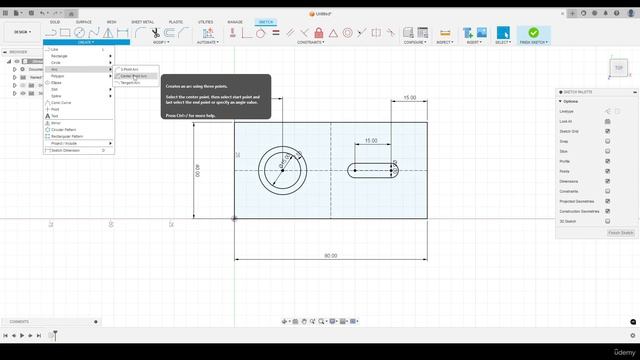
Task: Switch to the Sheet Metal tab
Action: [x=142, y=22]
